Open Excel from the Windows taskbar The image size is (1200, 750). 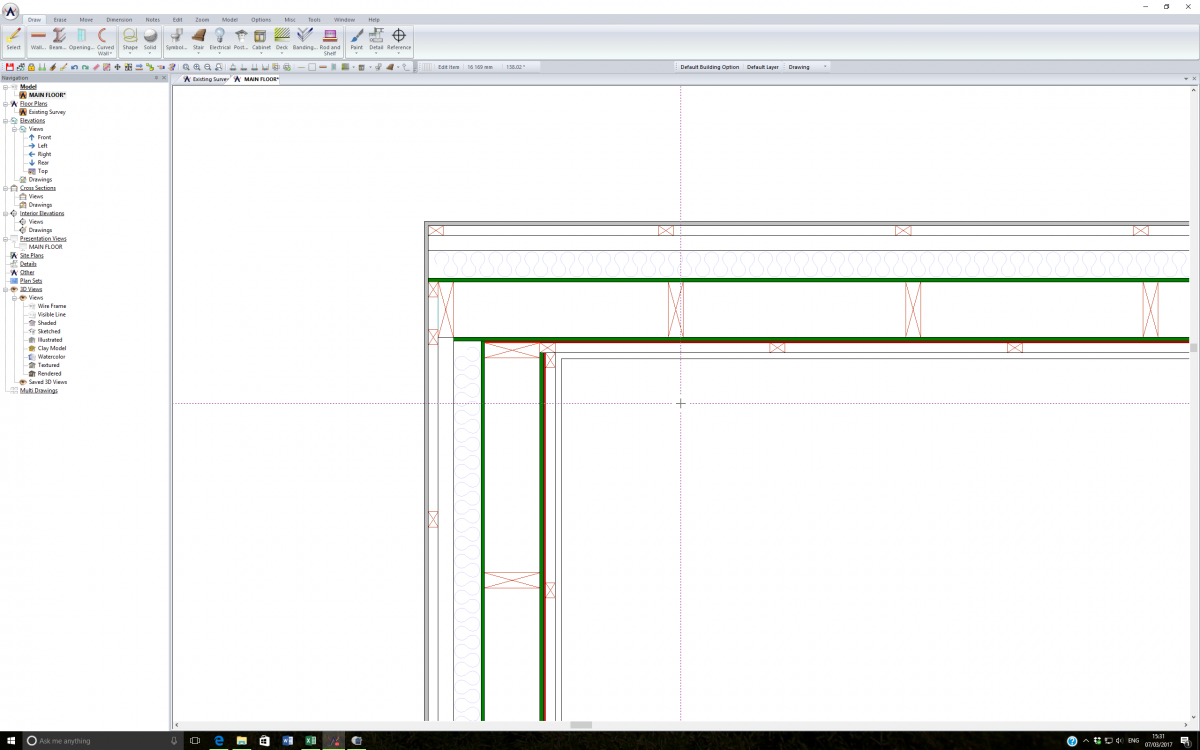tap(310, 741)
